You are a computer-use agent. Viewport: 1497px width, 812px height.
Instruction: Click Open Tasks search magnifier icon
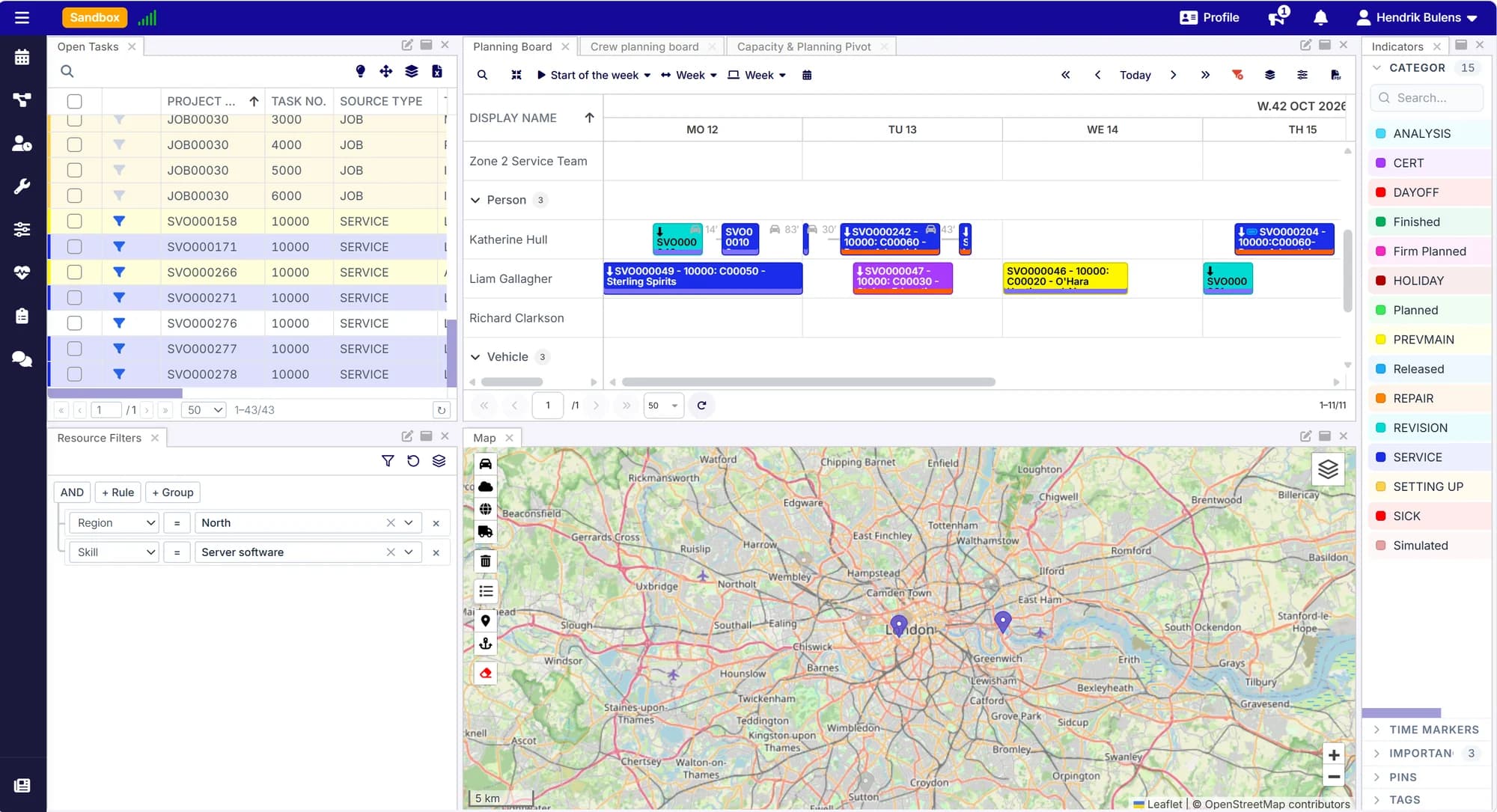[67, 71]
